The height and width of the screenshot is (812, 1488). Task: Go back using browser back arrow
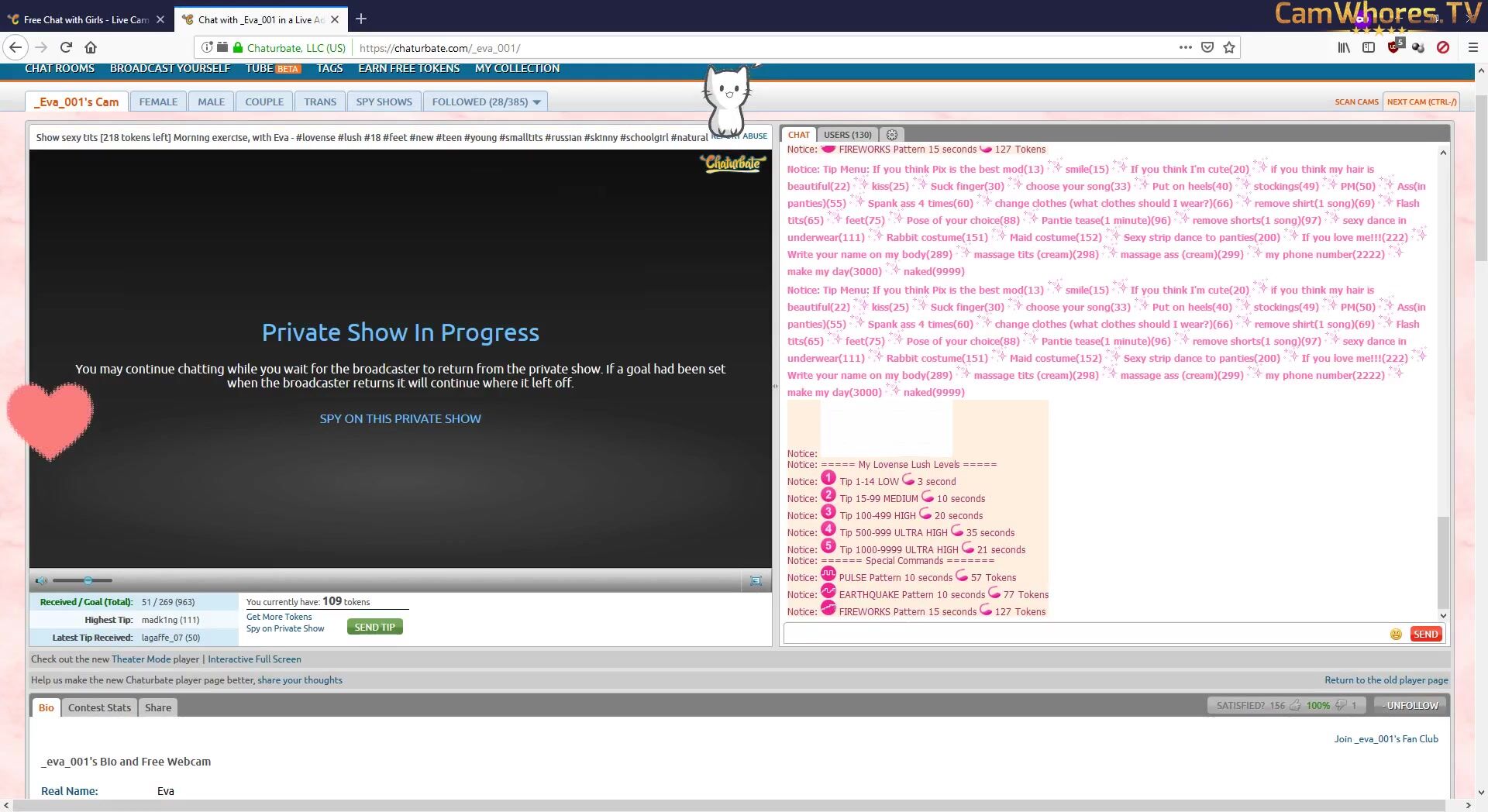(x=15, y=47)
